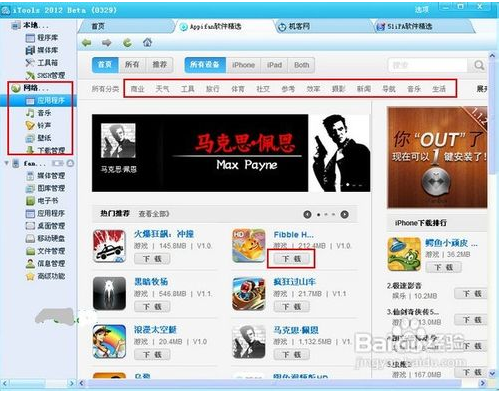Image resolution: width=501 pixels, height=393 pixels.
Task: Open 铃声 ringtone item in sidebar
Action: click(39, 125)
